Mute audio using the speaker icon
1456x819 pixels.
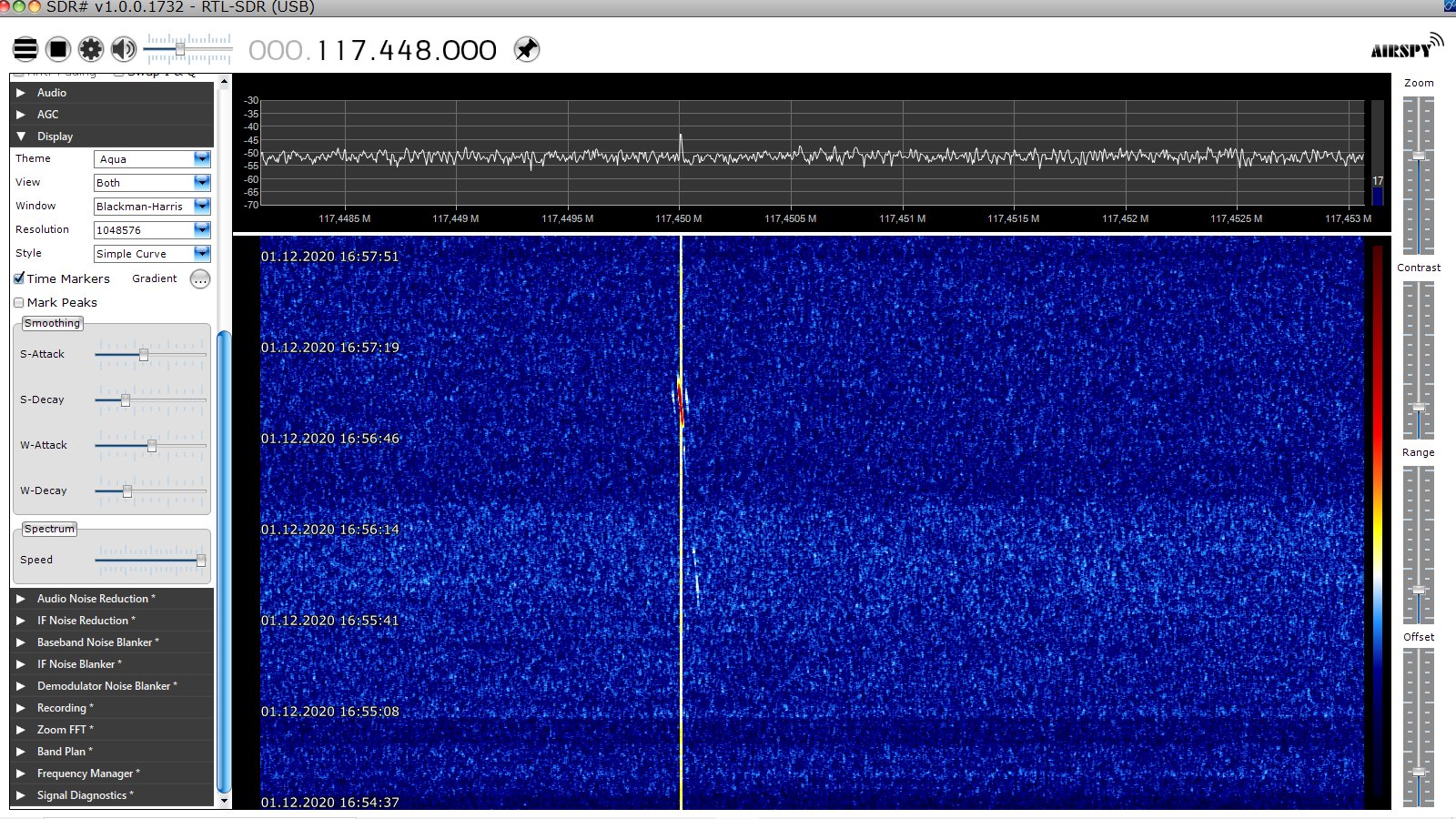(x=124, y=49)
